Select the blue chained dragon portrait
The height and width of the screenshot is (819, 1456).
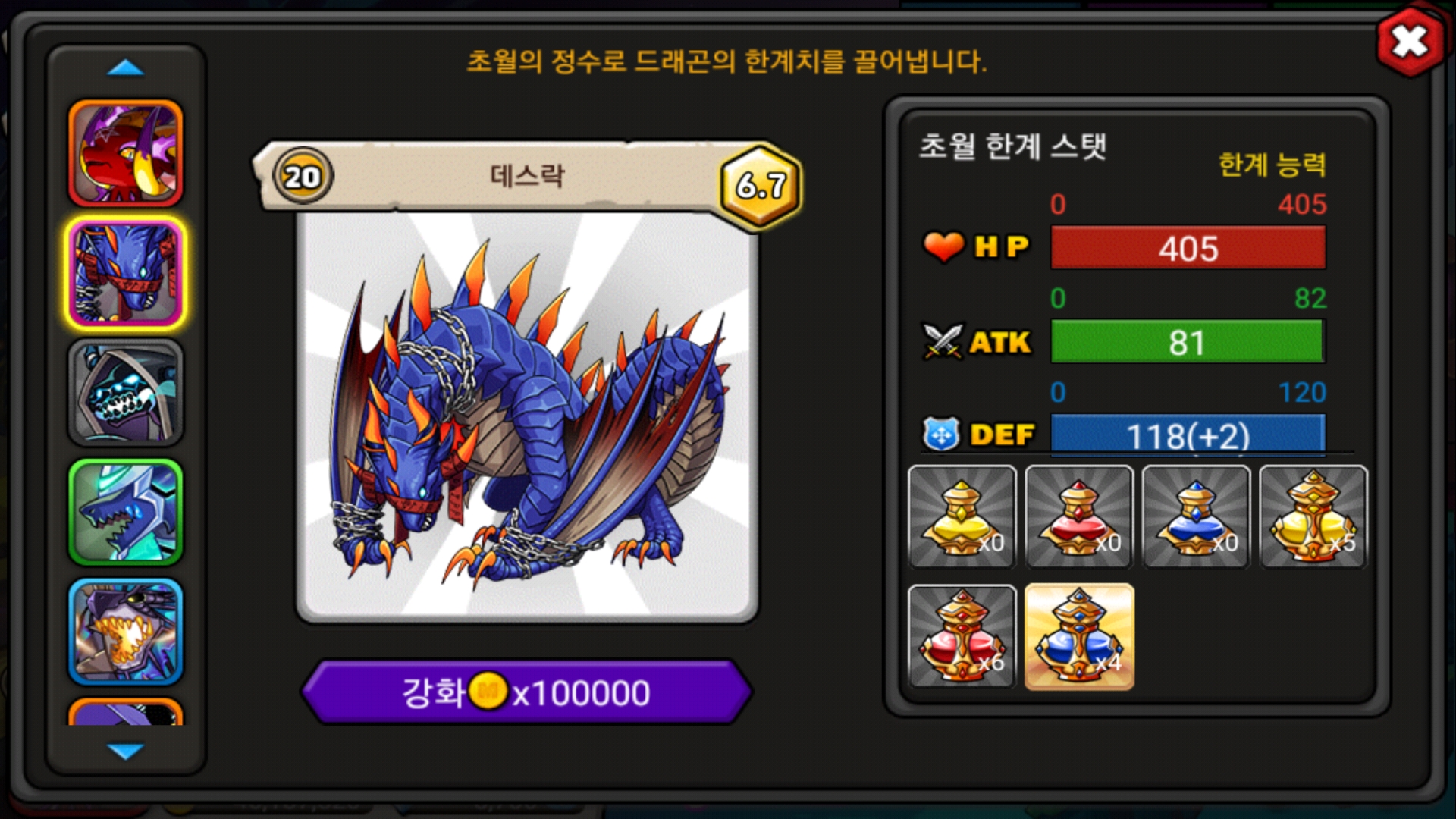[126, 273]
